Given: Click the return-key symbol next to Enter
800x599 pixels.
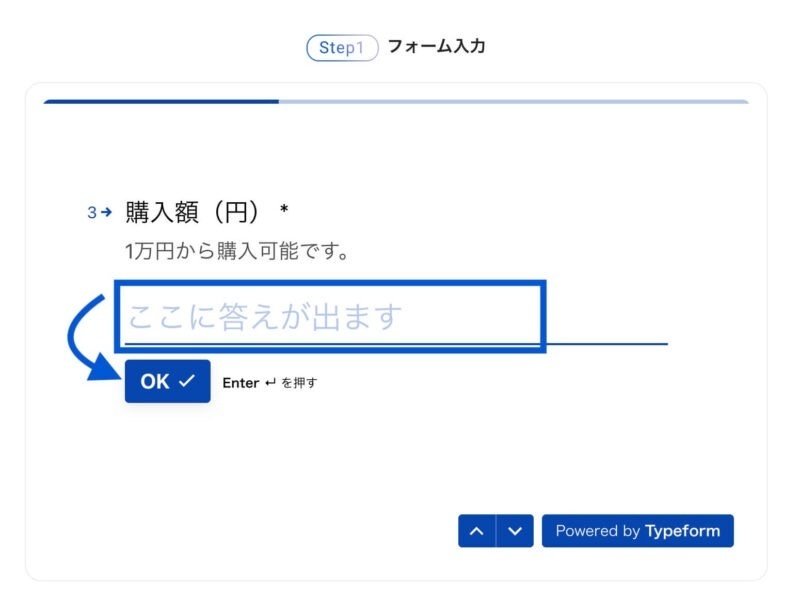Looking at the screenshot, I should pyautogui.click(x=270, y=382).
